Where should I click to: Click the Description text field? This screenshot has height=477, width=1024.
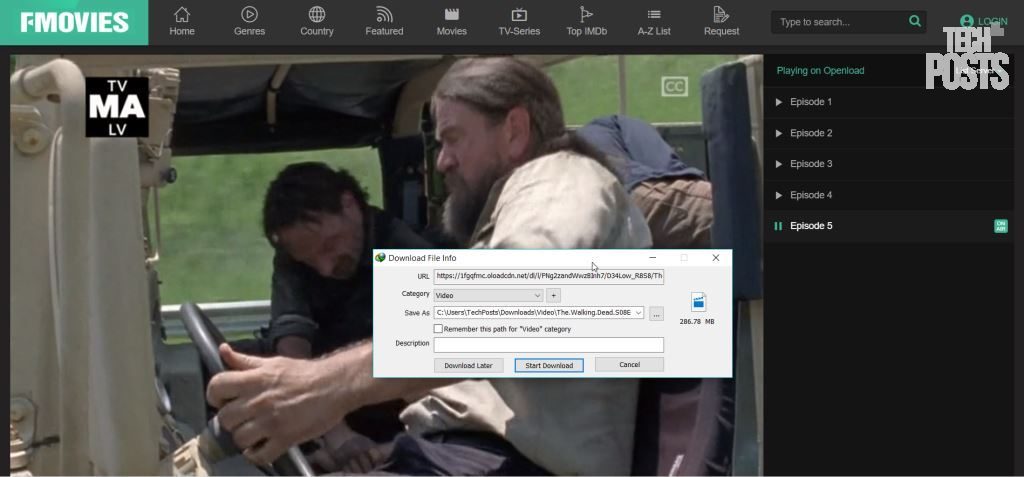(x=549, y=344)
